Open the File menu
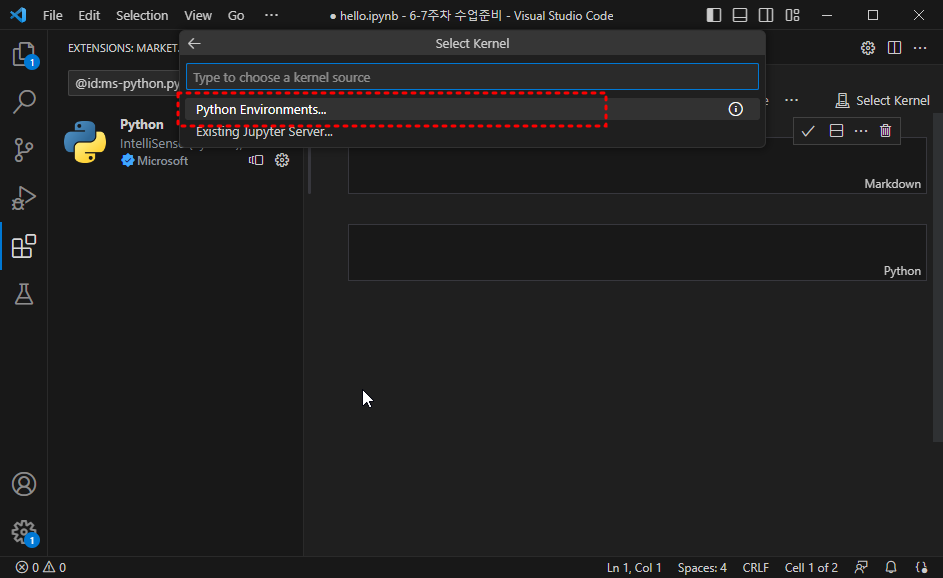The height and width of the screenshot is (578, 943). (x=52, y=15)
